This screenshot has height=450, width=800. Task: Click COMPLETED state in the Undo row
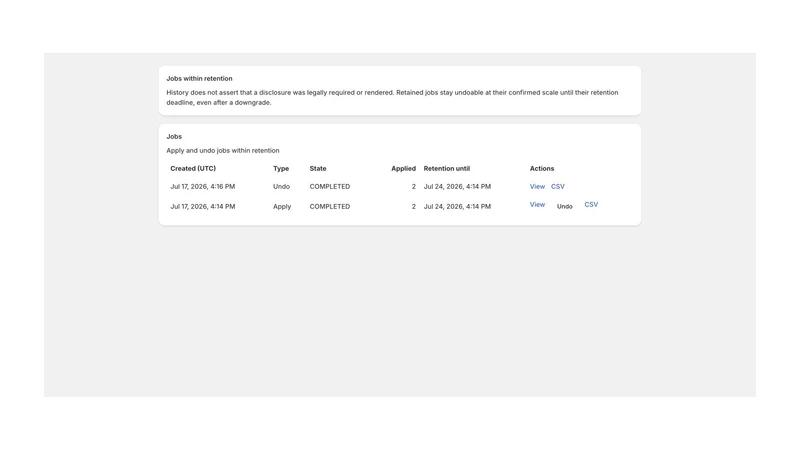pos(330,187)
